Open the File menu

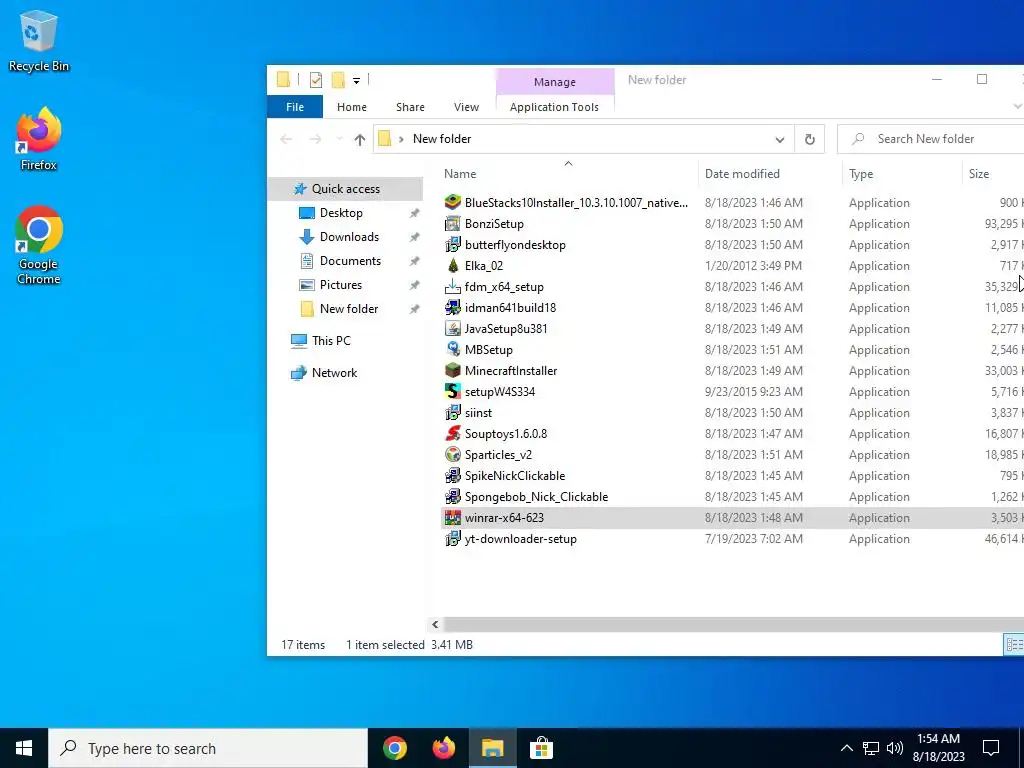[x=295, y=107]
